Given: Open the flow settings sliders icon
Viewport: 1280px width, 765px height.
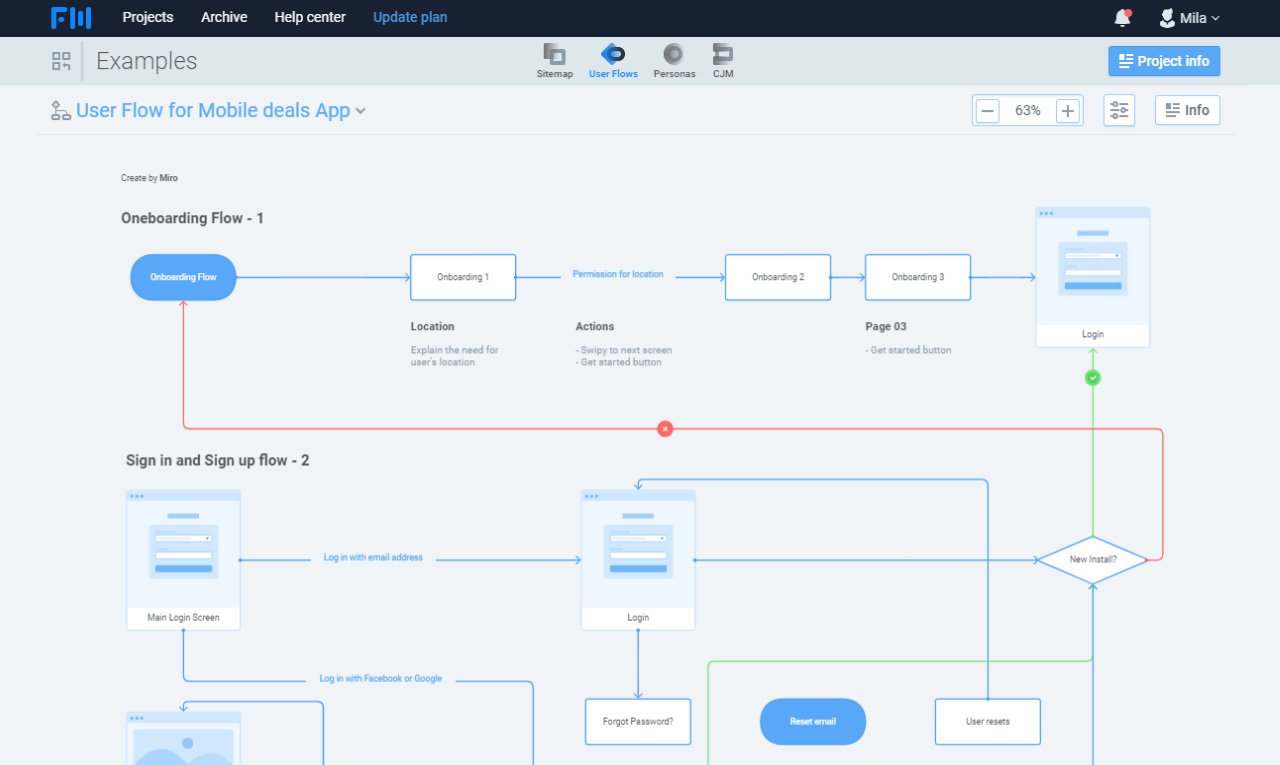Looking at the screenshot, I should pyautogui.click(x=1119, y=110).
